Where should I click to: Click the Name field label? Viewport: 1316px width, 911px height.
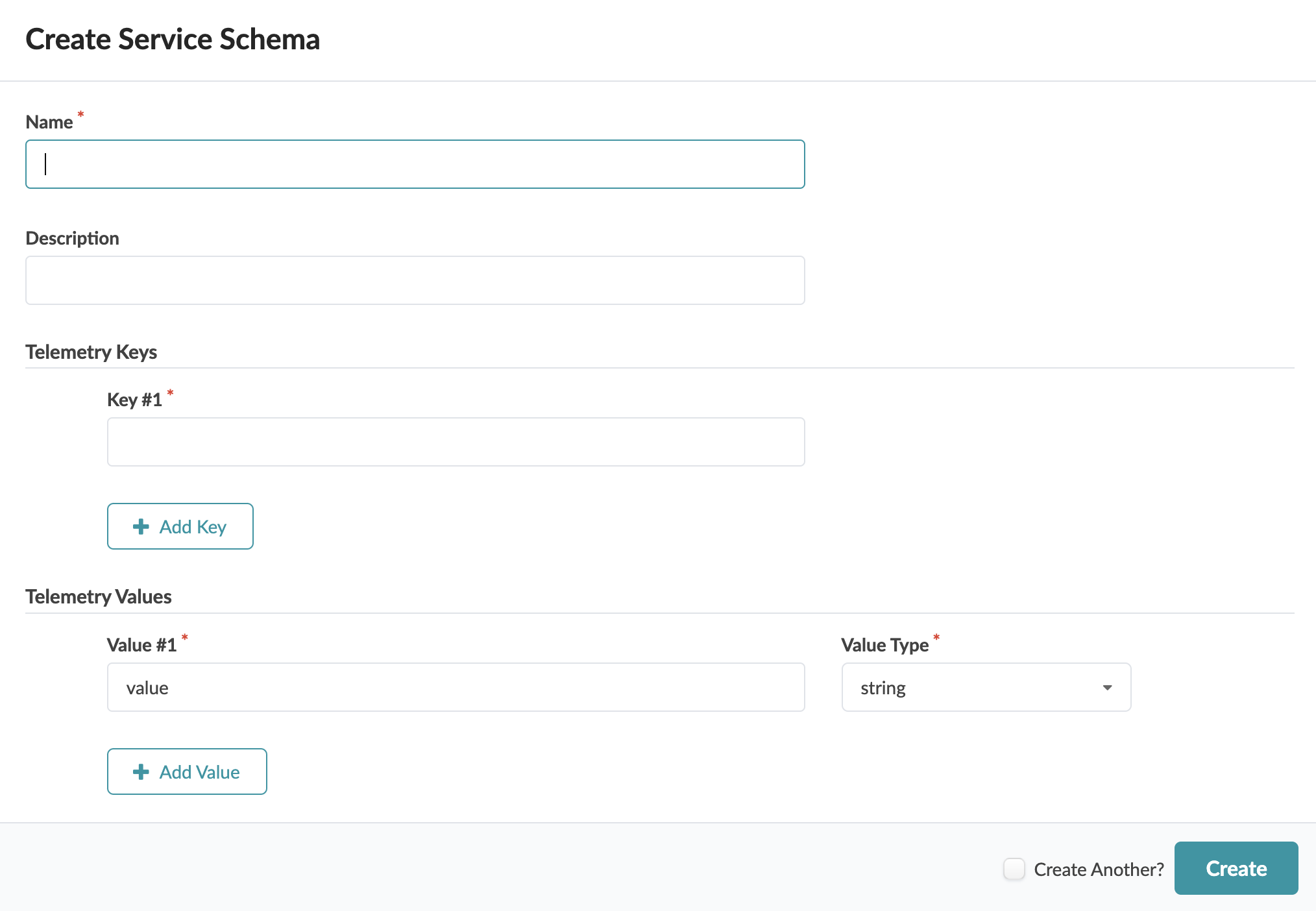[49, 123]
